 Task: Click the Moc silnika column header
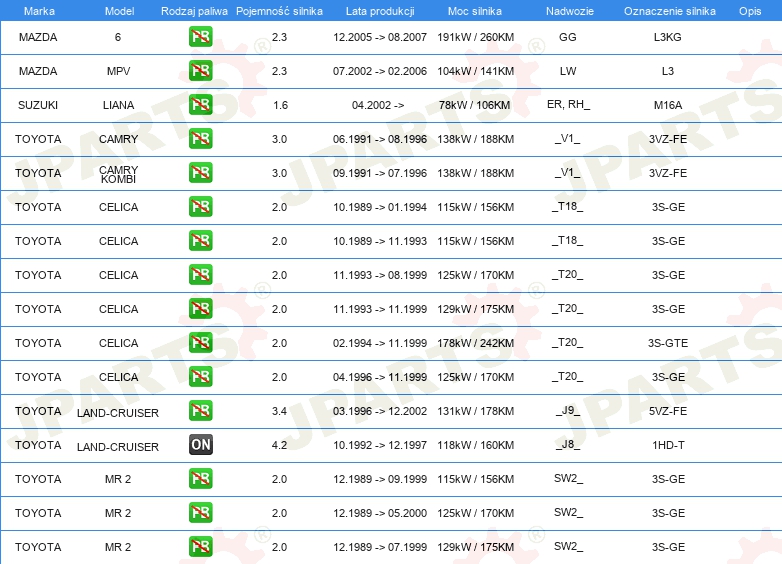click(x=475, y=11)
